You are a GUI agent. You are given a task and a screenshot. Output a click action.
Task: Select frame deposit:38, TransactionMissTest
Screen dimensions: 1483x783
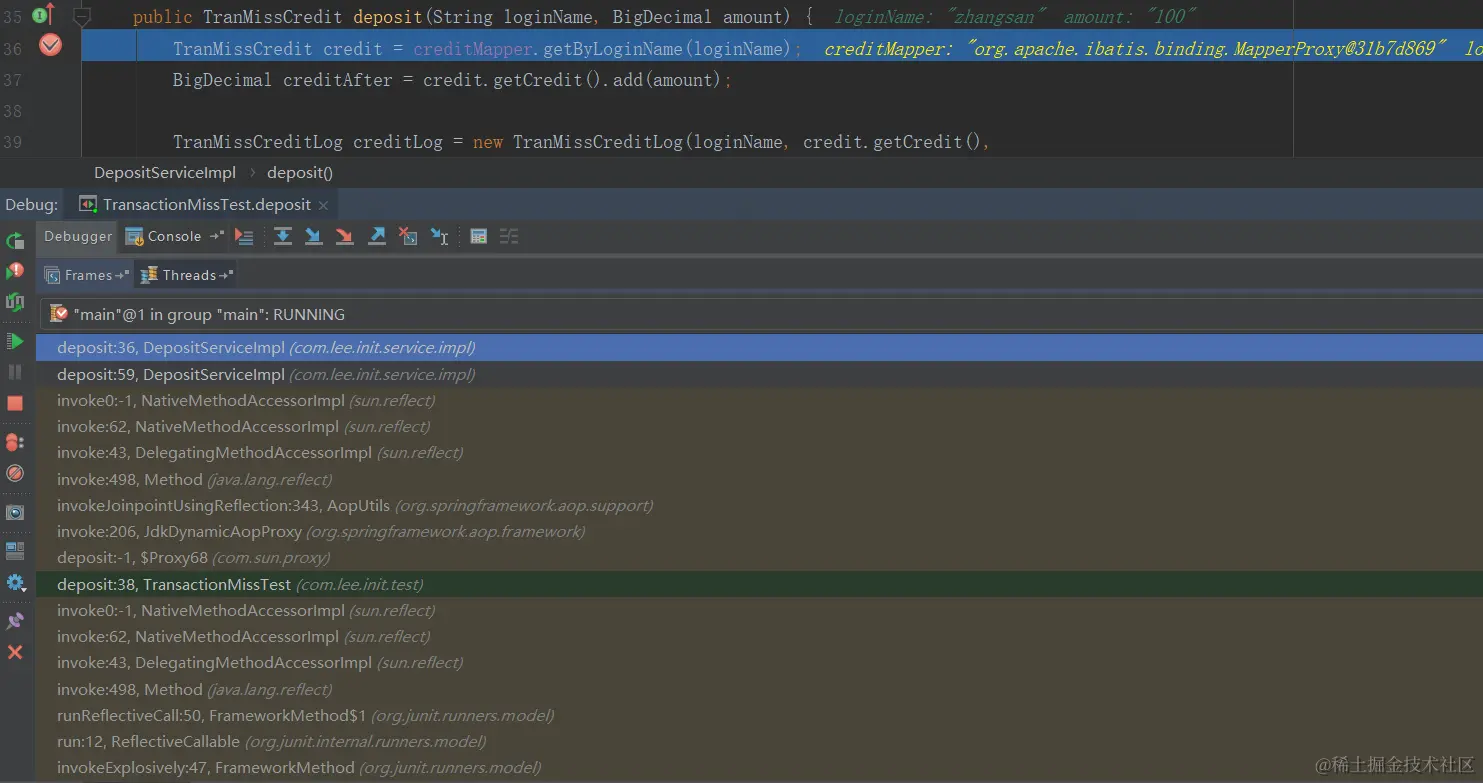click(x=759, y=584)
